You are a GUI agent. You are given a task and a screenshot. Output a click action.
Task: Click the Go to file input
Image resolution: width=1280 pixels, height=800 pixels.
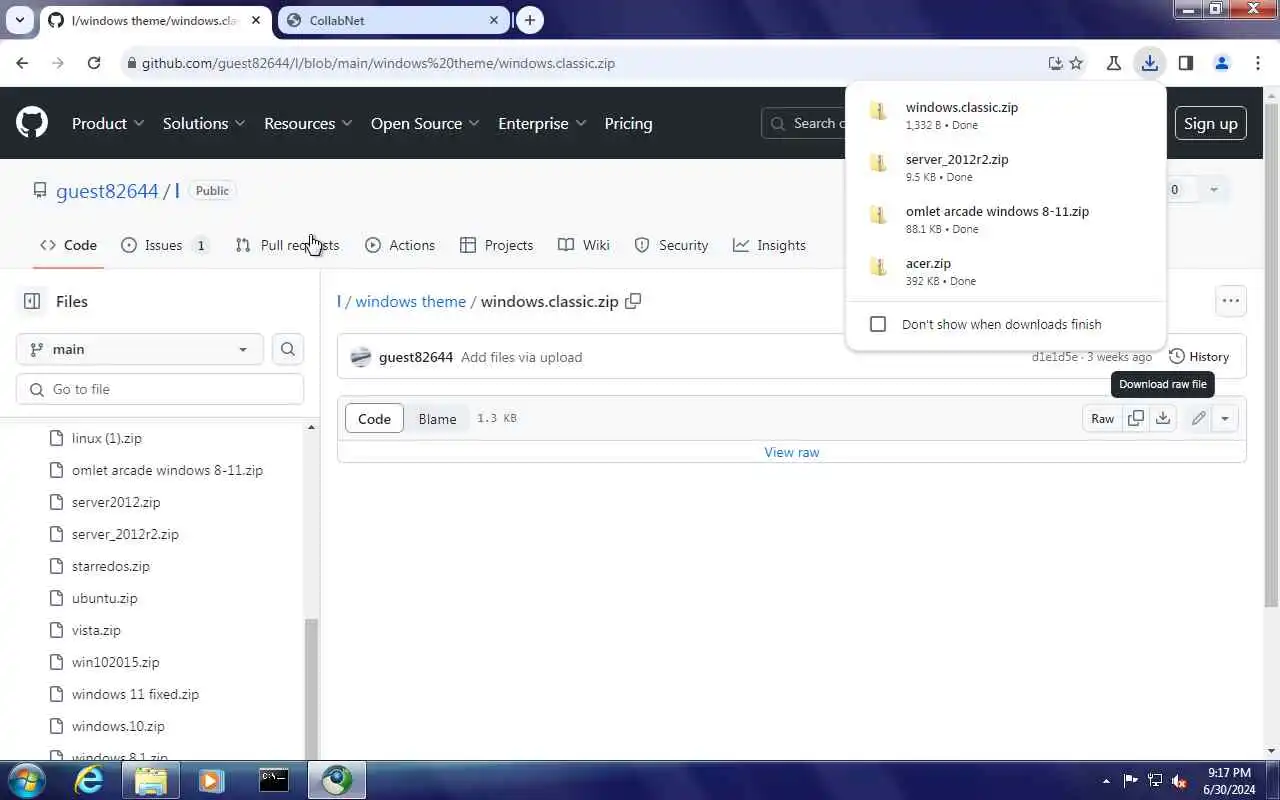point(160,389)
